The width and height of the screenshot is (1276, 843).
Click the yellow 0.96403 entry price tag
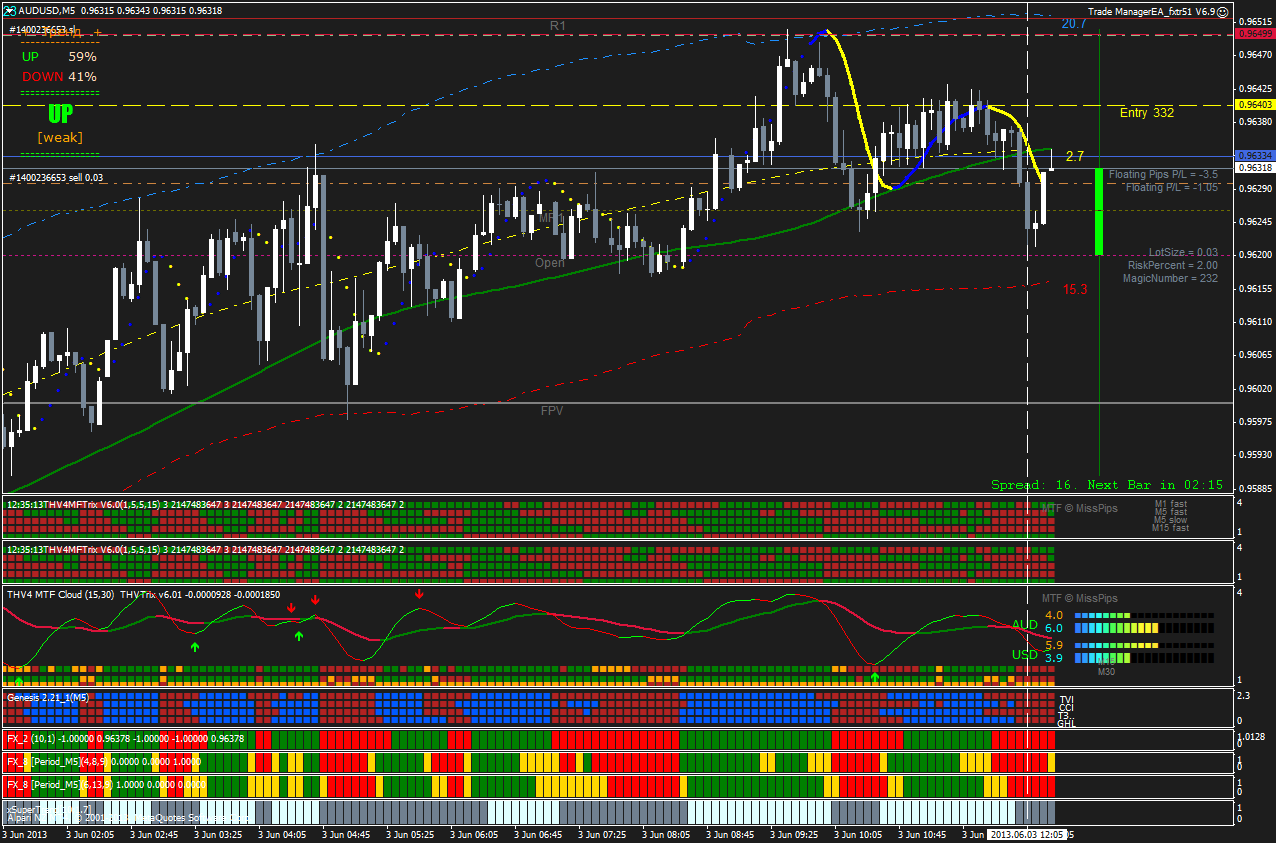(x=1254, y=105)
